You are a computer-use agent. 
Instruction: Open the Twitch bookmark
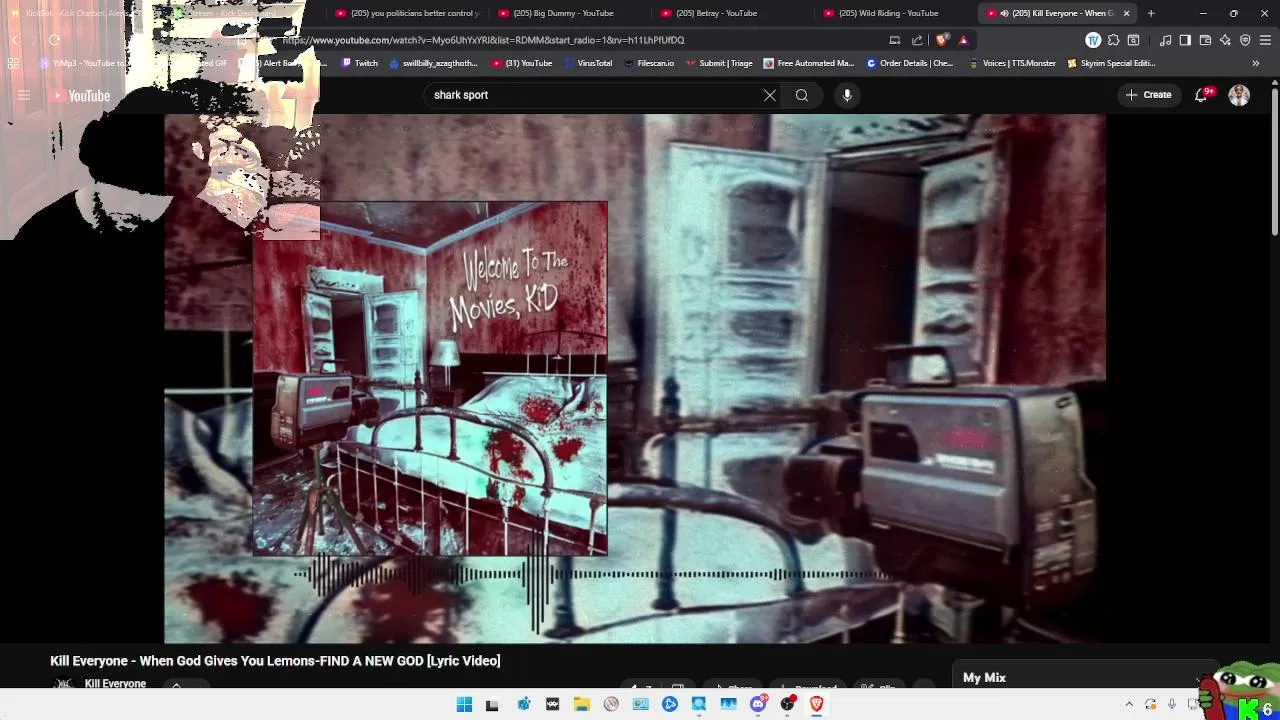360,63
